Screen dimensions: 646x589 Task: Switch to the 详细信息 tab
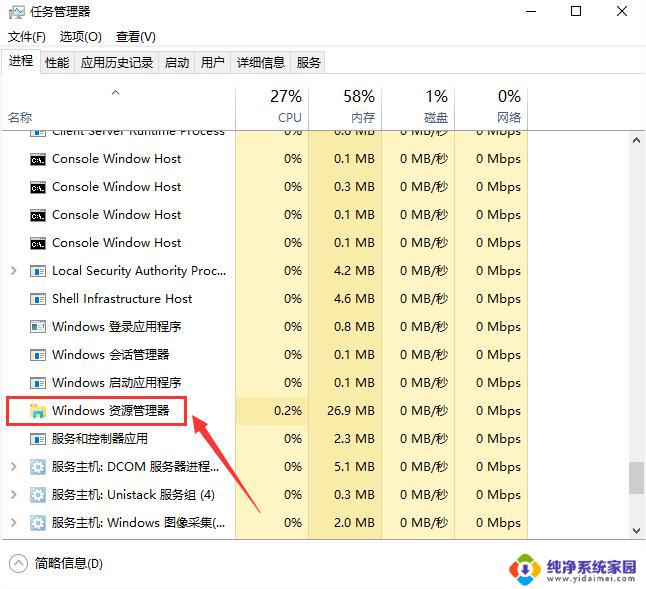(x=260, y=62)
